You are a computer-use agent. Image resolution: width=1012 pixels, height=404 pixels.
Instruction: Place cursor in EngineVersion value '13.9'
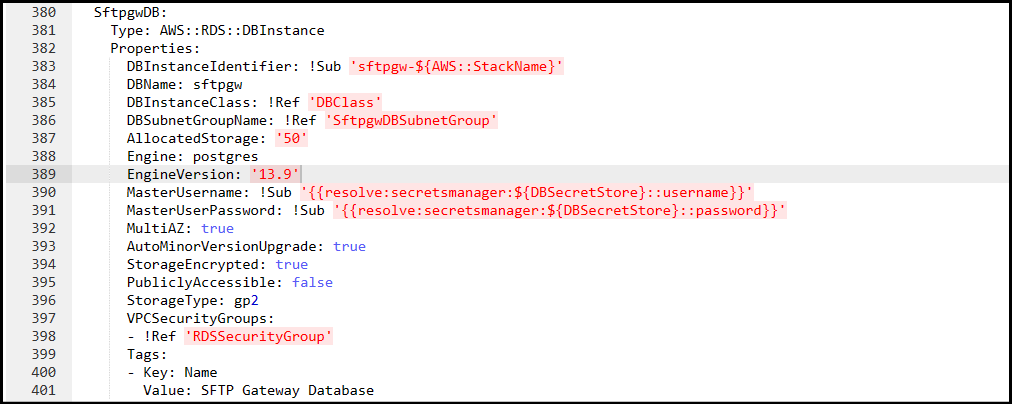coord(276,174)
